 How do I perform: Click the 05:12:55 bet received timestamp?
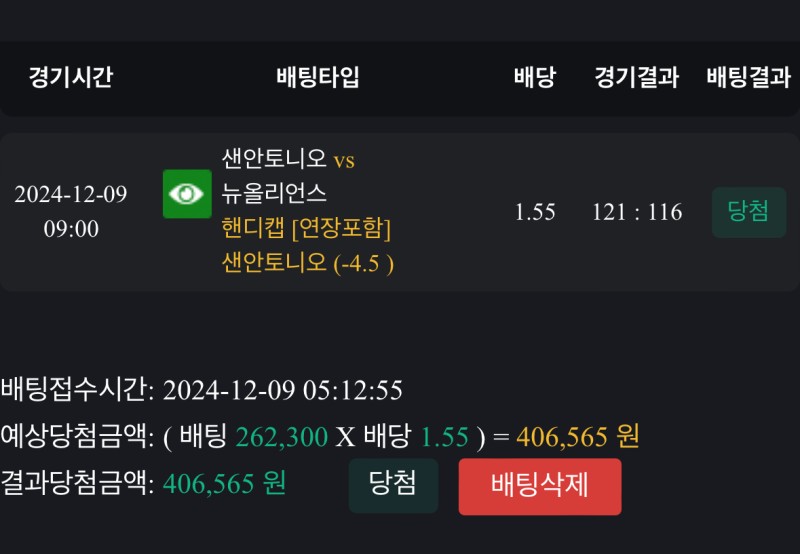pyautogui.click(x=353, y=390)
